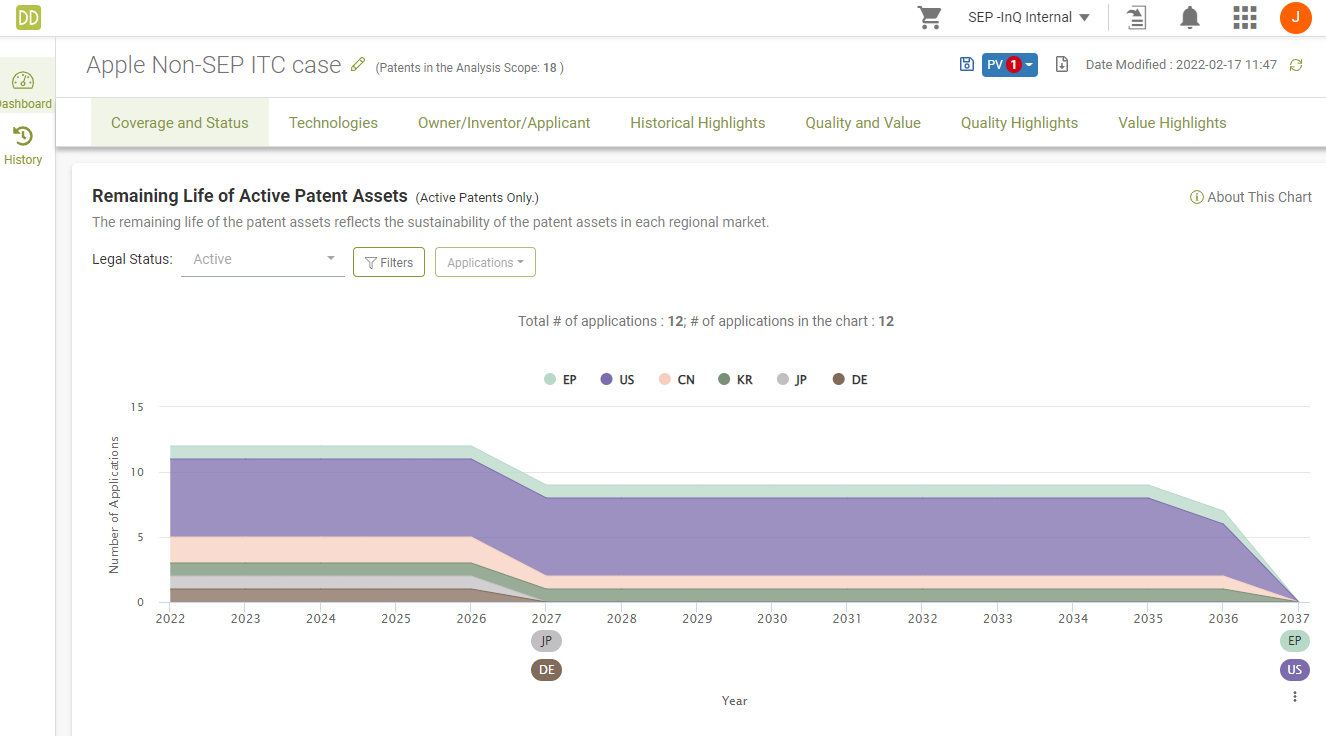Viewport: 1326px width, 736px height.
Task: Edit the project title with pencil icon
Action: pos(359,64)
